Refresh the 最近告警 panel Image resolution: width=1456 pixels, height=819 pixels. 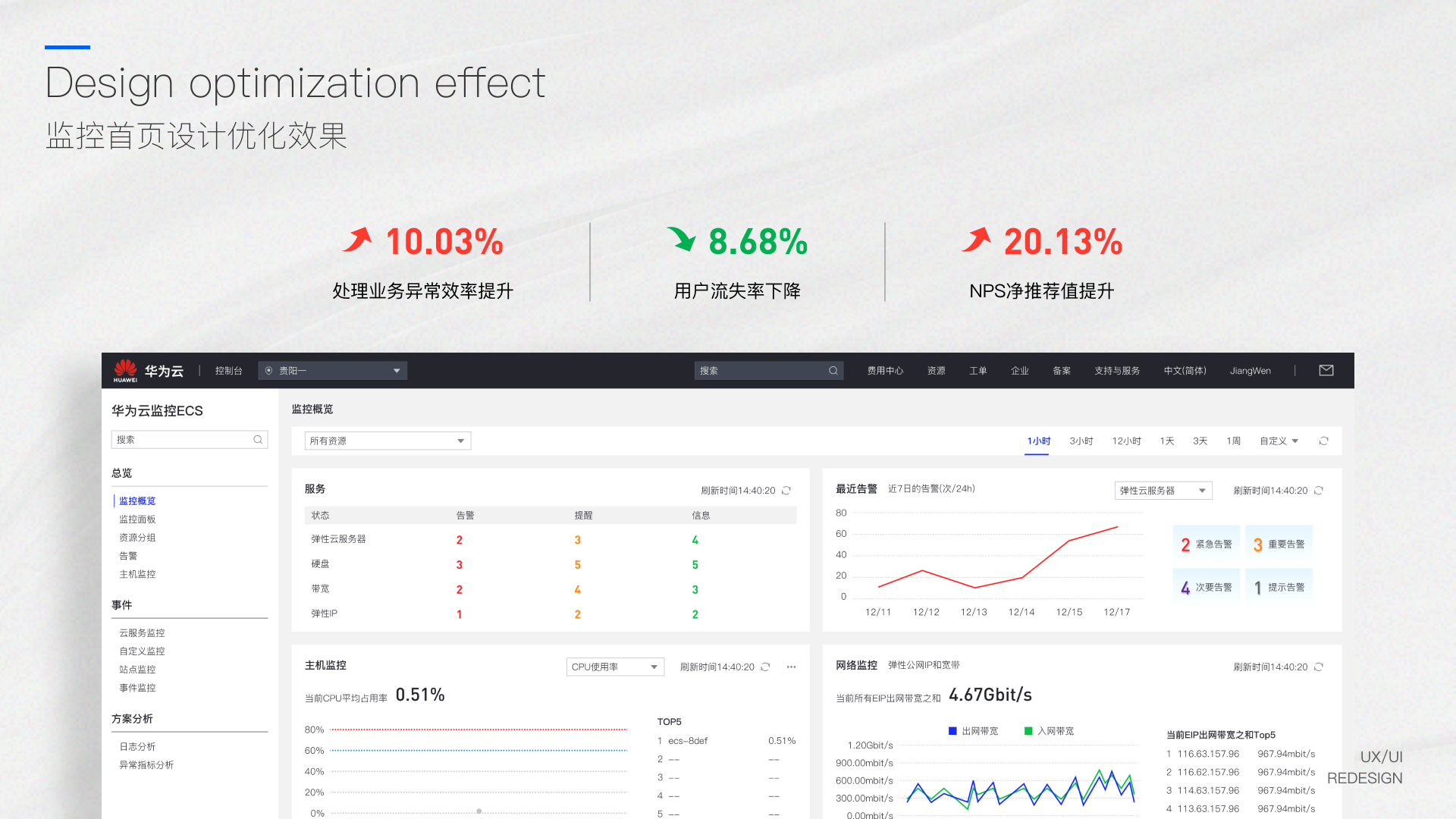[1319, 491]
